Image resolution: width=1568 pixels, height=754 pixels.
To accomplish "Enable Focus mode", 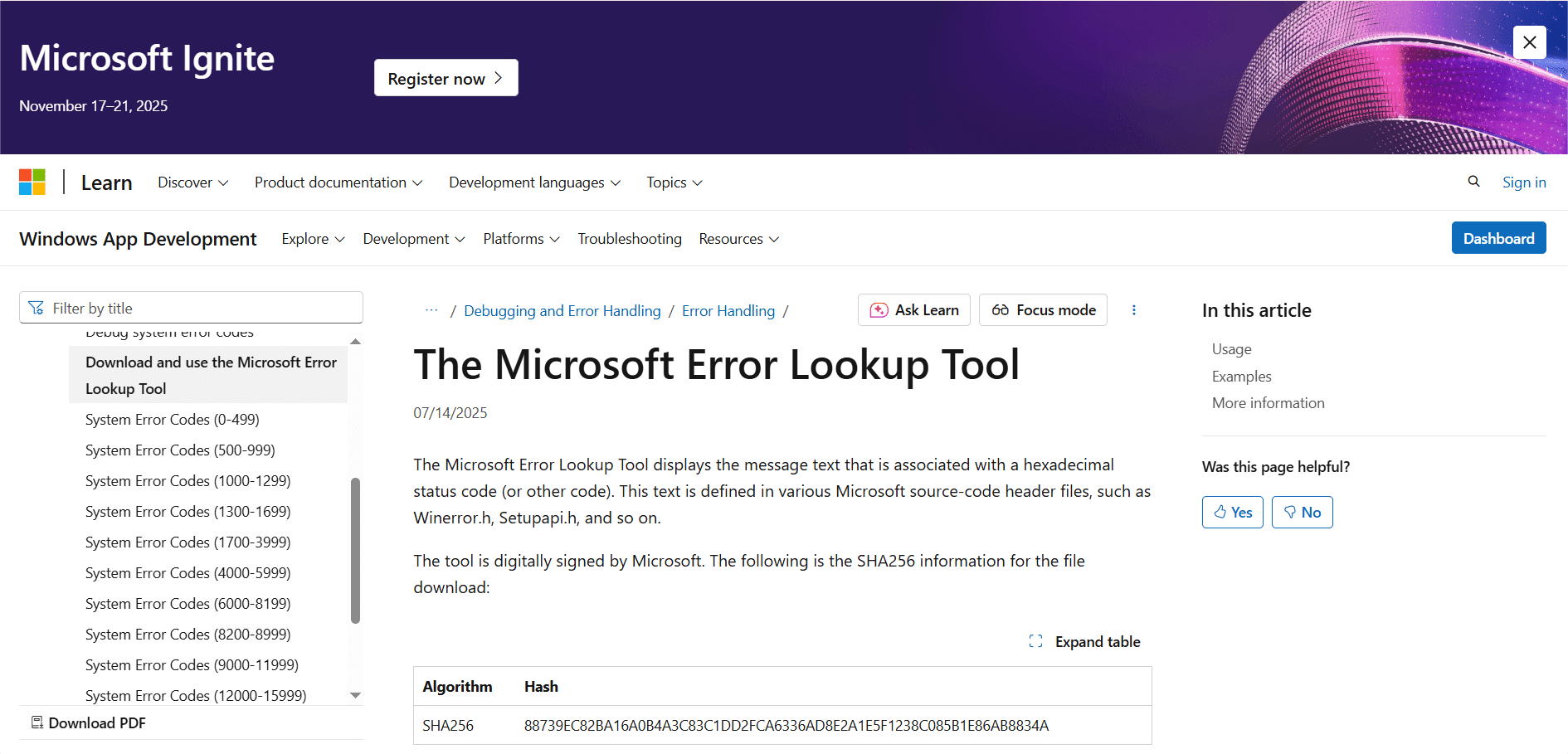I will click(1043, 310).
